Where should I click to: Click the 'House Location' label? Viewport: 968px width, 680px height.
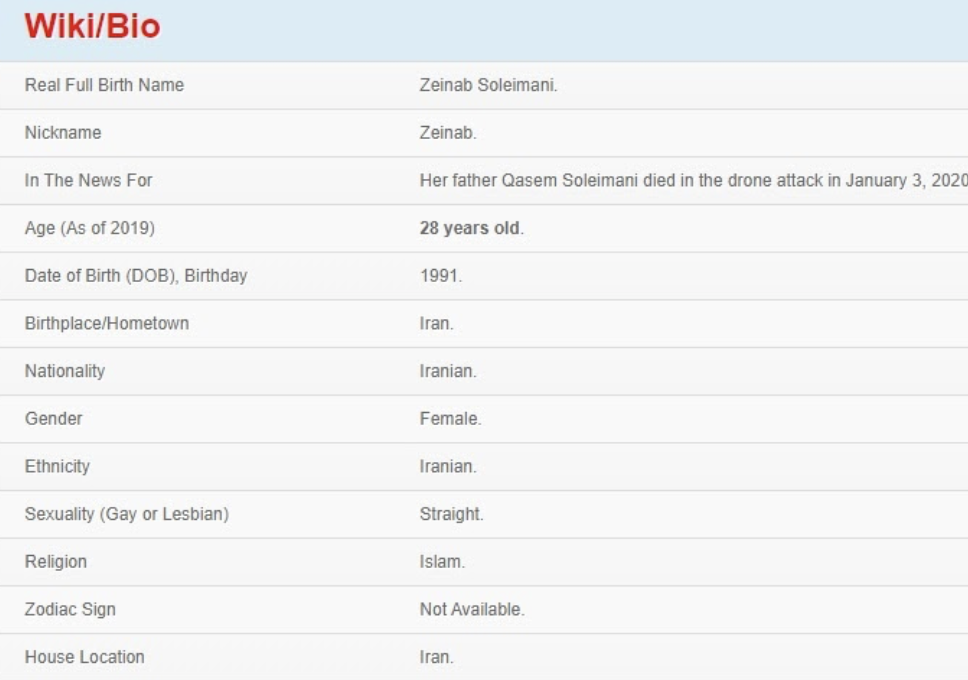point(84,657)
